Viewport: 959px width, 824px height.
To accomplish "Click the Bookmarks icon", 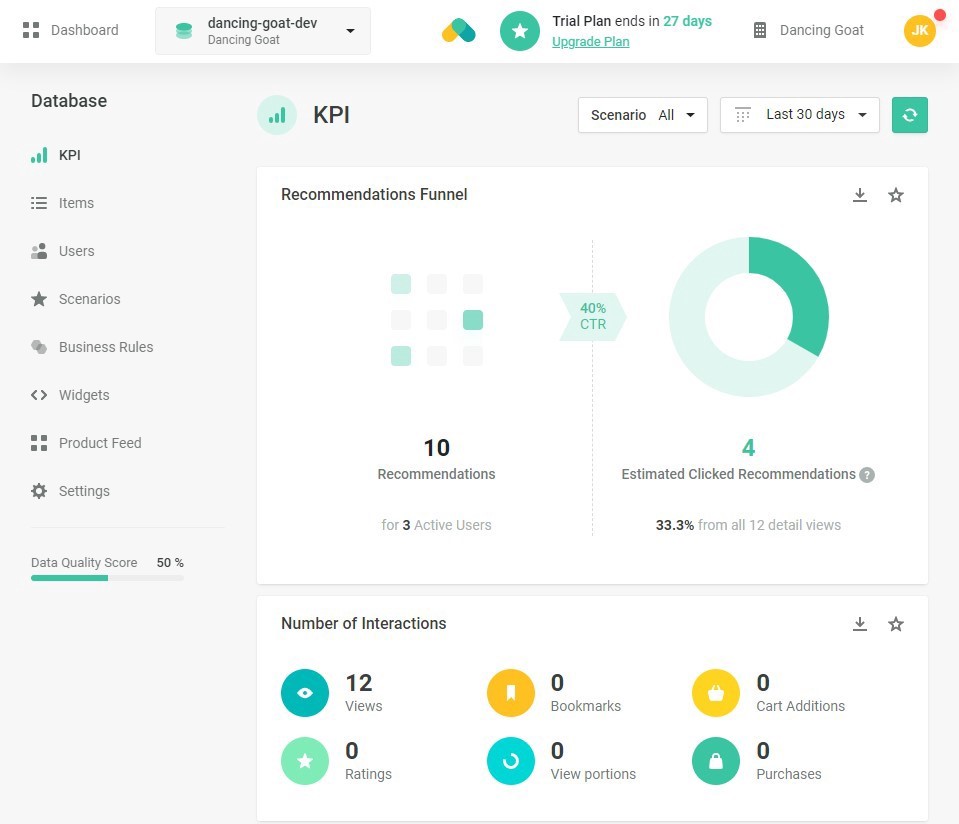I will pyautogui.click(x=511, y=693).
